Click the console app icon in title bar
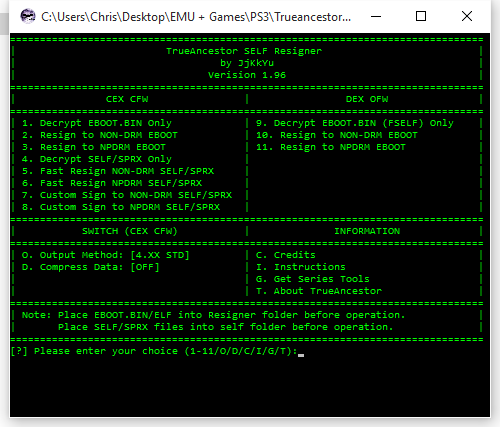Image resolution: width=500 pixels, height=427 pixels. (28, 16)
